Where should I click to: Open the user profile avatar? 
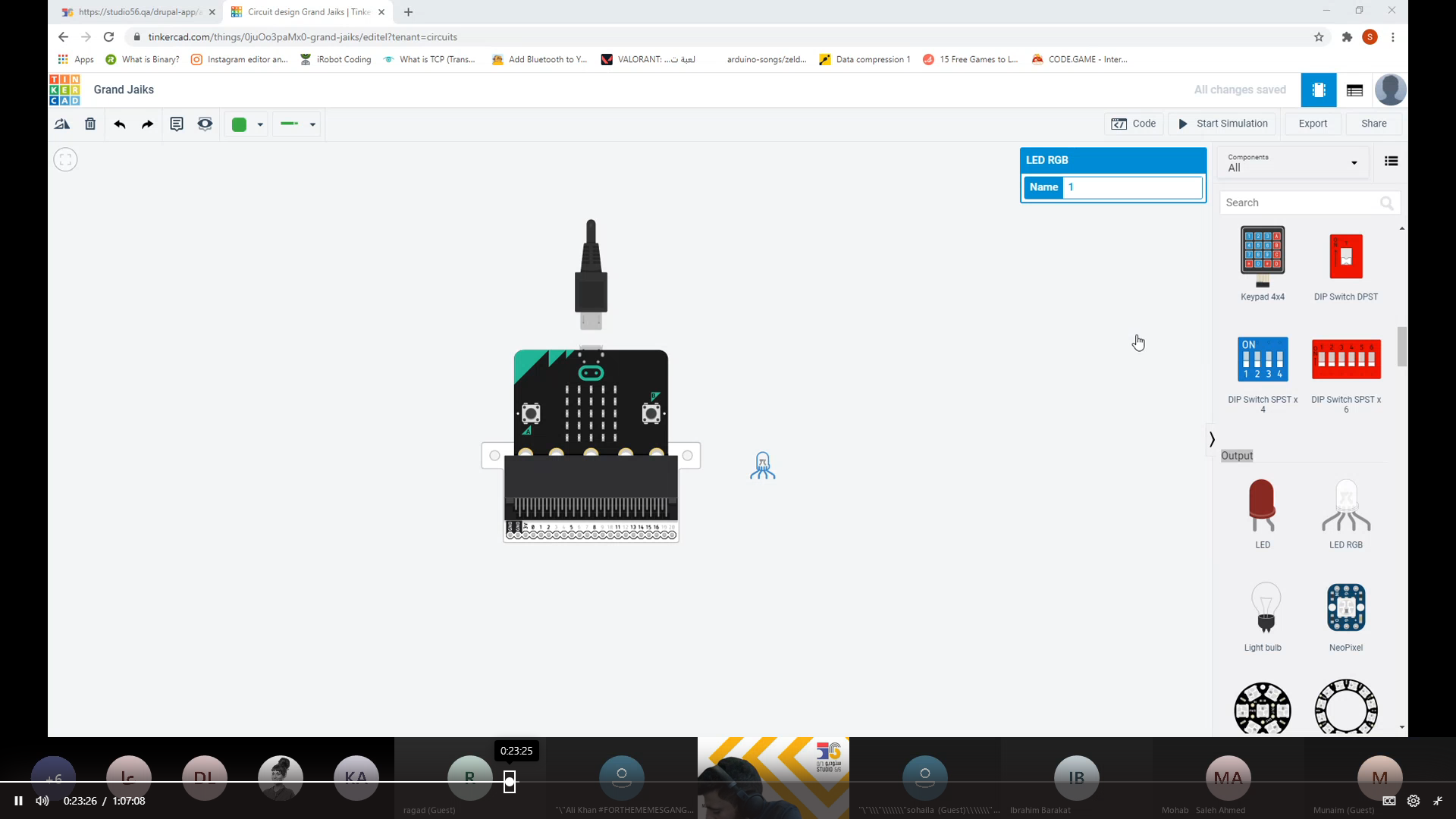click(1390, 89)
